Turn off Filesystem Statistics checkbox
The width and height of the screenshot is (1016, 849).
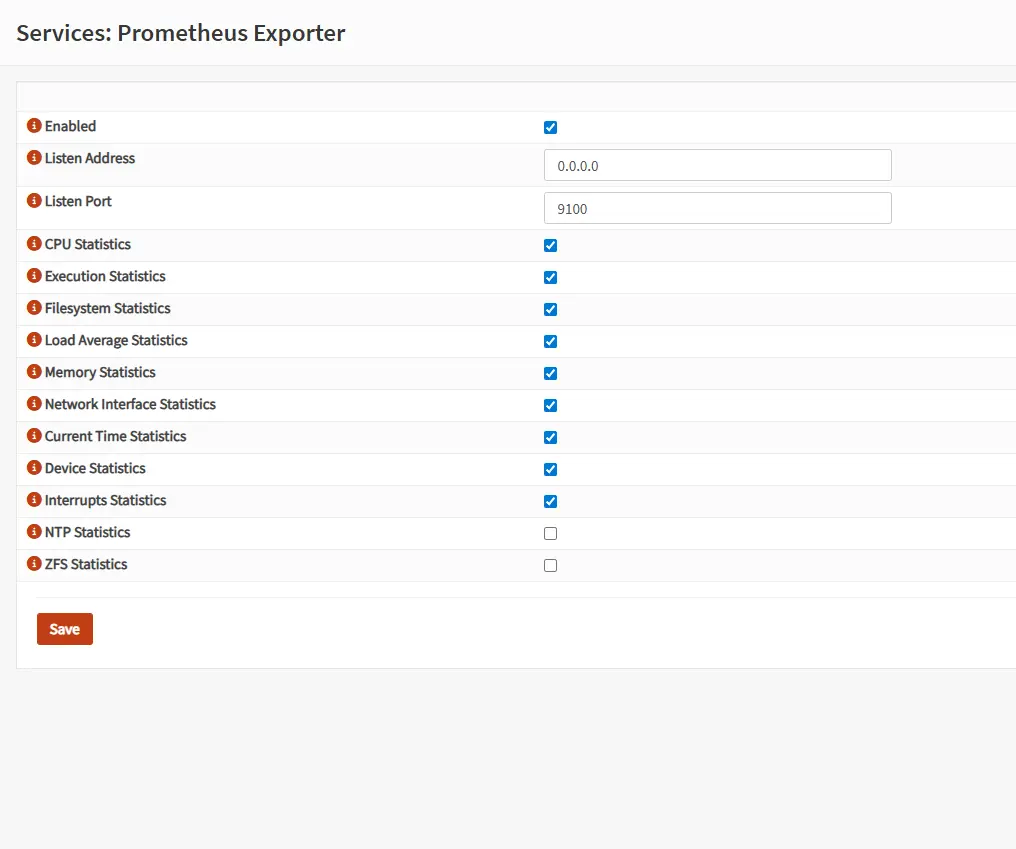[550, 309]
